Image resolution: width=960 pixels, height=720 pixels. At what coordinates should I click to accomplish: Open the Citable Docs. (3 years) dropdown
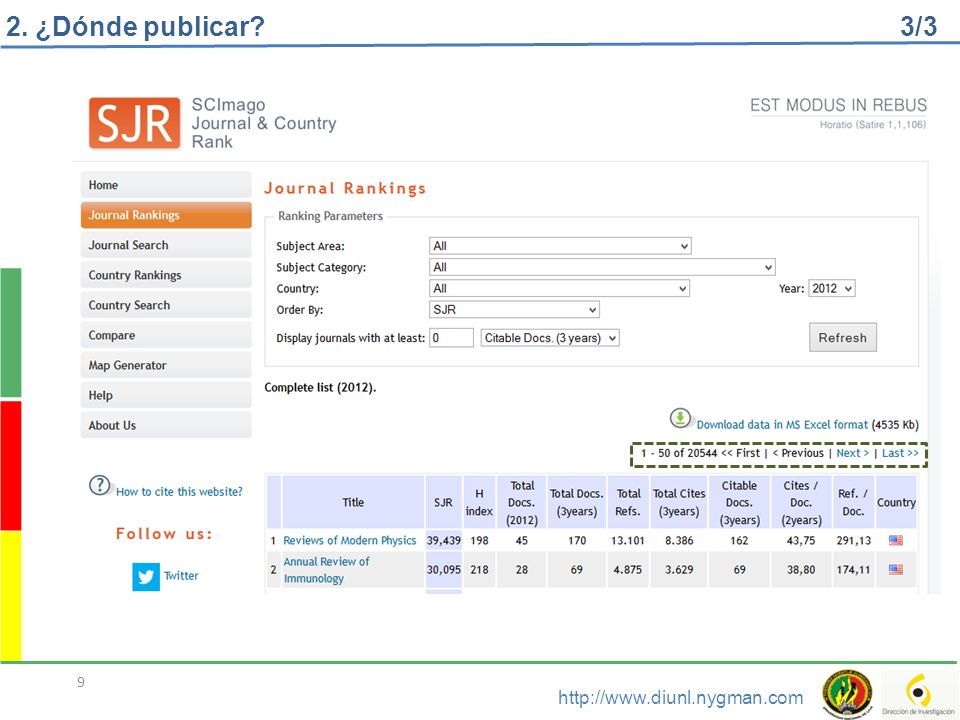click(x=550, y=338)
